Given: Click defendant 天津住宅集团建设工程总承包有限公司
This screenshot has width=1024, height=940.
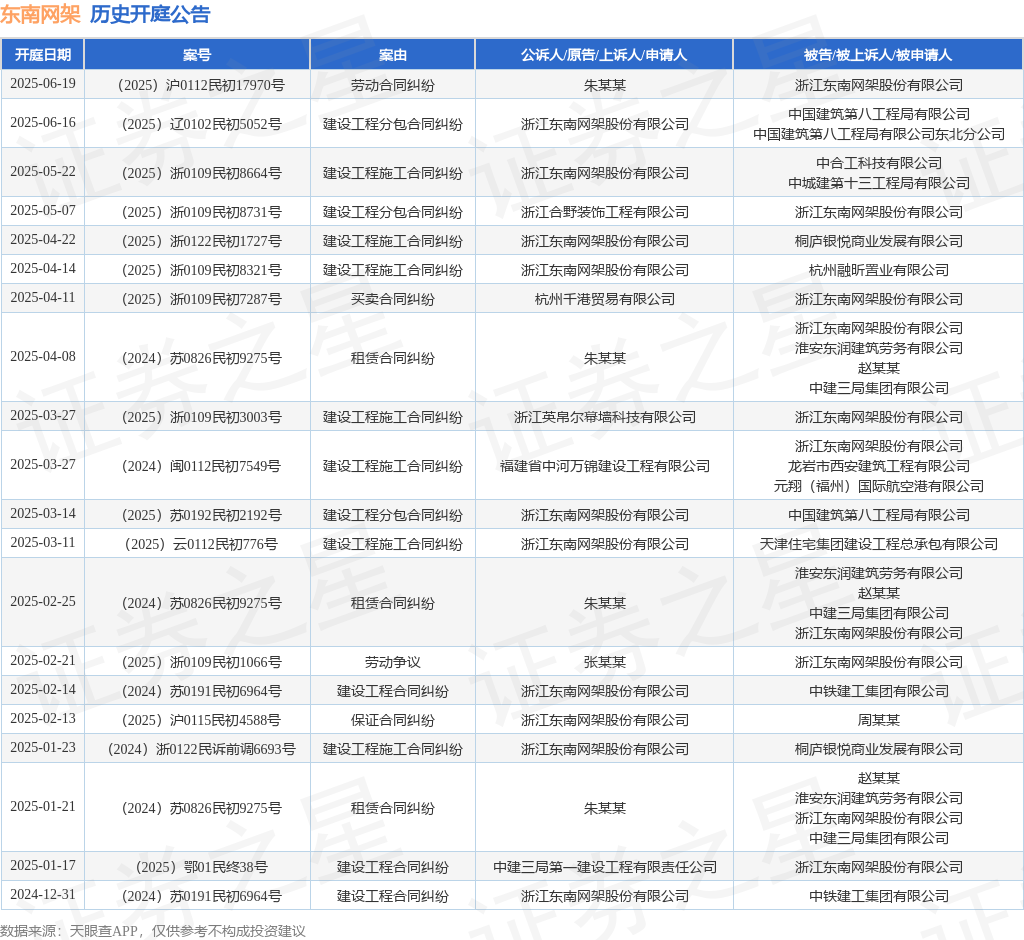Looking at the screenshot, I should [x=878, y=544].
